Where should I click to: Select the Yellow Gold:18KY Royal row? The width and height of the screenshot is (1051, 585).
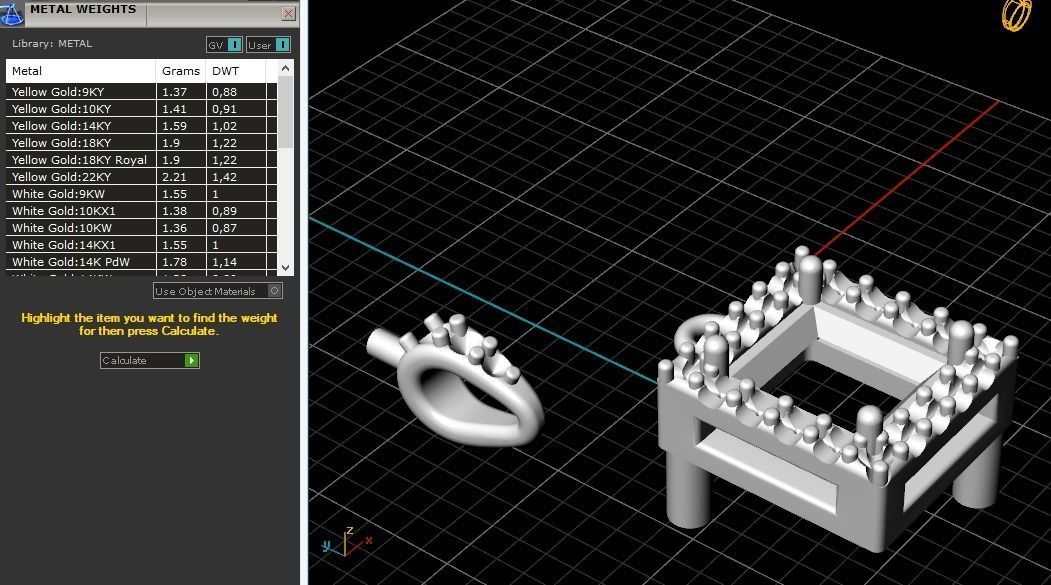point(141,159)
